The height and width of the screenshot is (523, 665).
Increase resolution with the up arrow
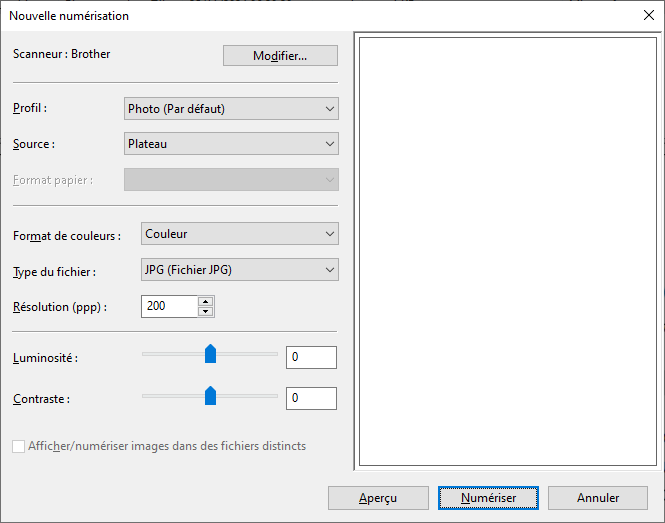[205, 301]
